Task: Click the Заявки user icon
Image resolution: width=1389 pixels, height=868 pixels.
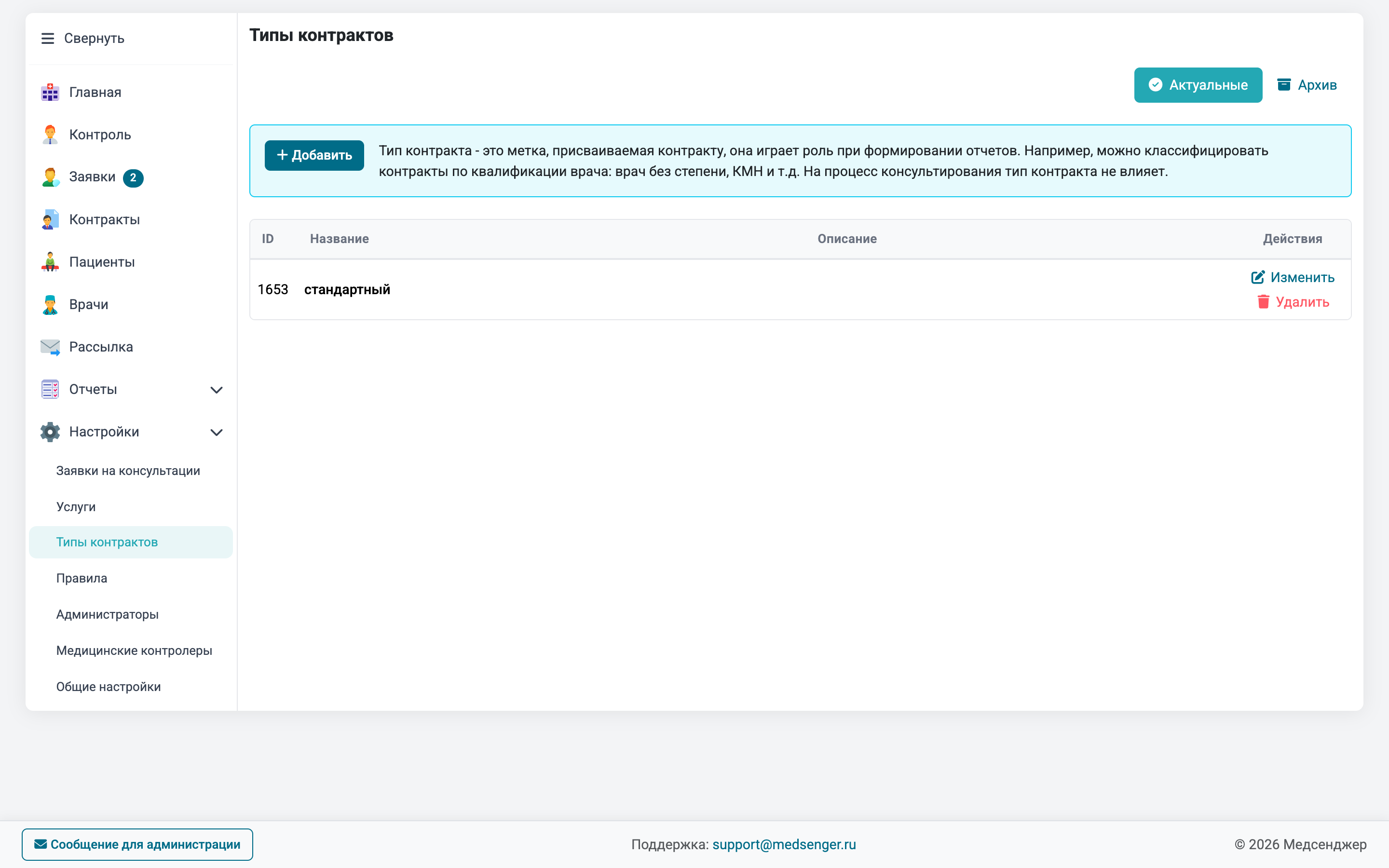Action: pyautogui.click(x=50, y=177)
